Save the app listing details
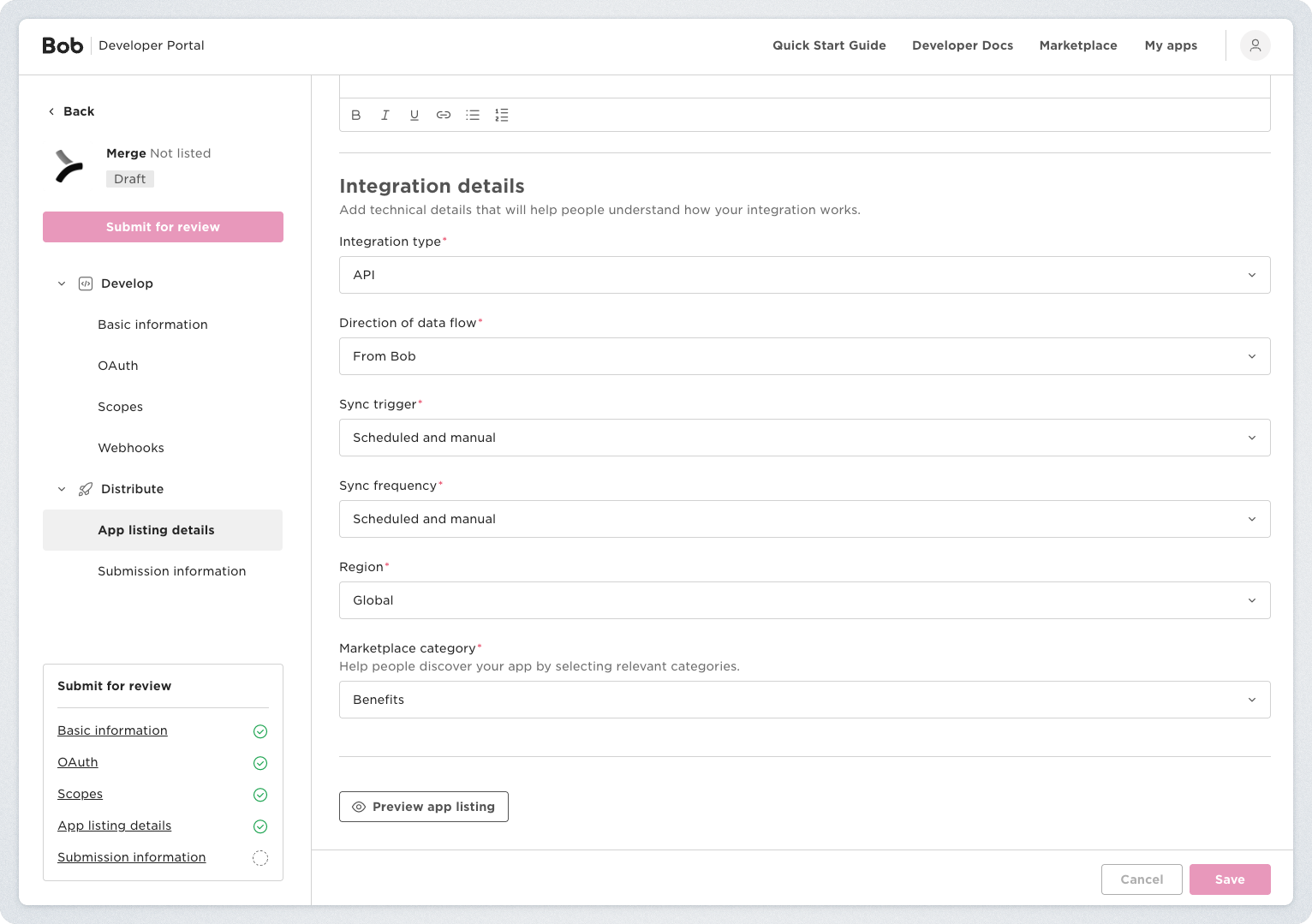 1230,879
